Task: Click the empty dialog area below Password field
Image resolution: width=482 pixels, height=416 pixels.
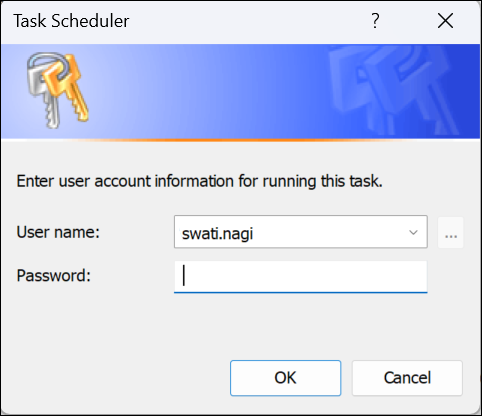Action: pyautogui.click(x=241, y=325)
